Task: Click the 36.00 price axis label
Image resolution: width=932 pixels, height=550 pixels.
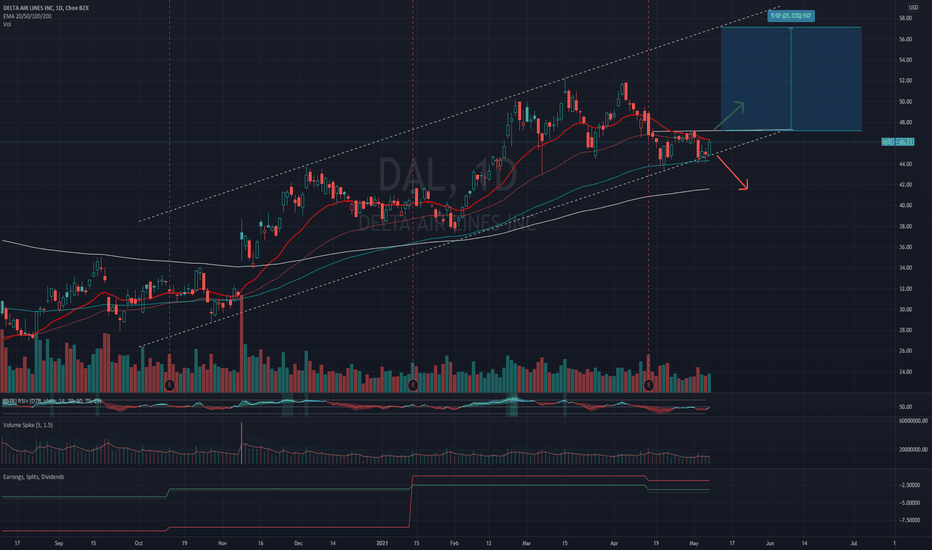Action: (x=905, y=247)
